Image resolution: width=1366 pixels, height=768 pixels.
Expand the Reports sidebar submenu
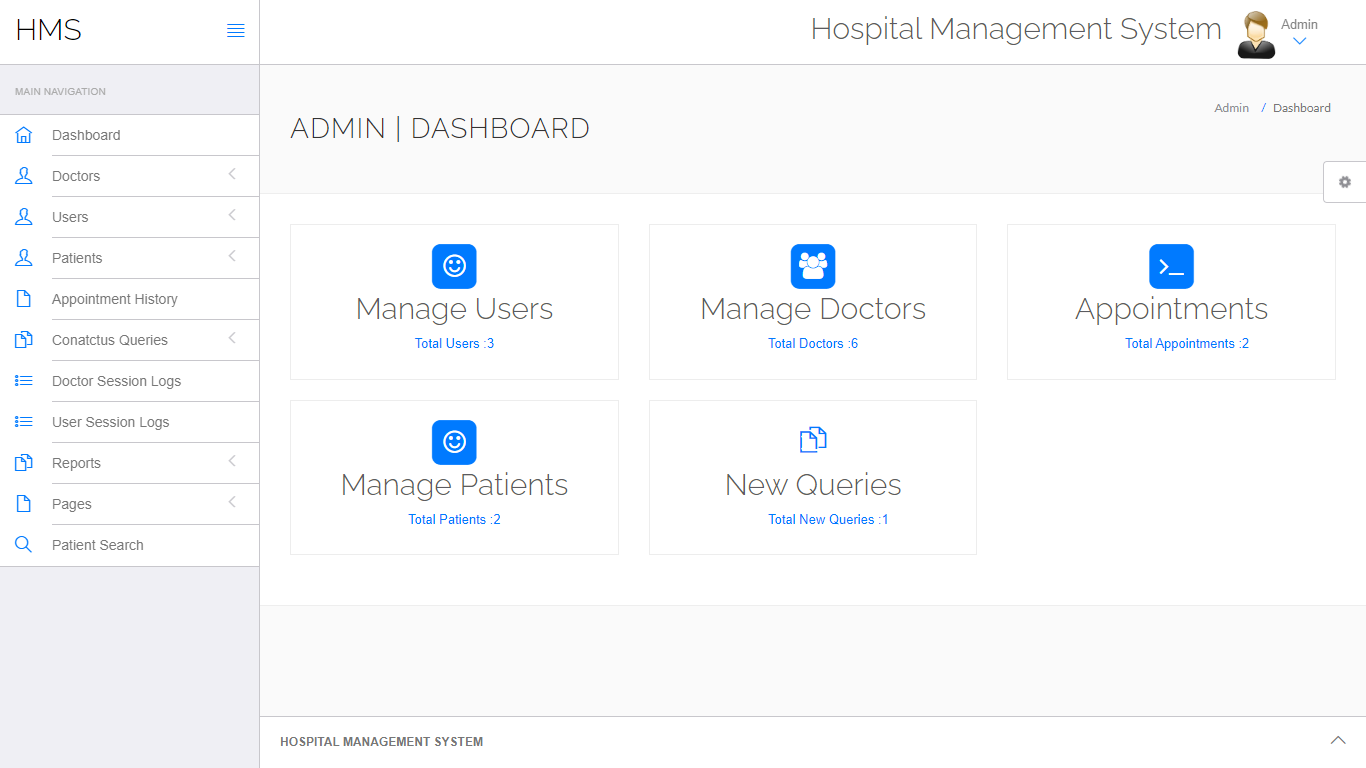[232, 462]
